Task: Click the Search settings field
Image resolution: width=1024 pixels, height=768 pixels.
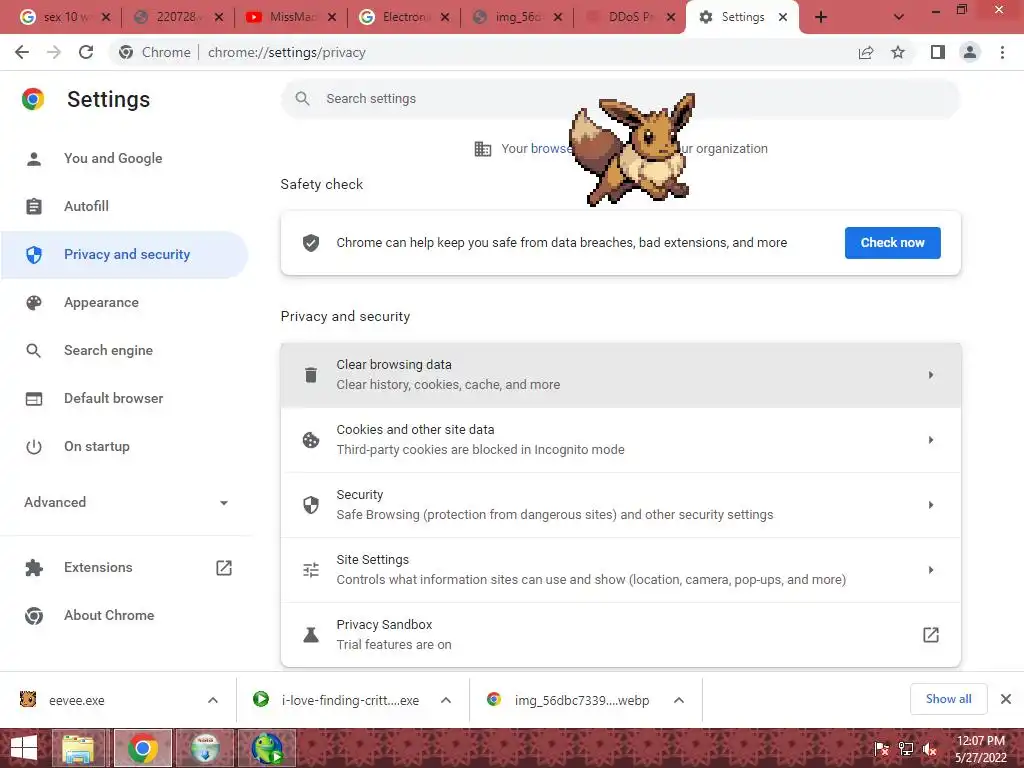Action: tap(620, 99)
